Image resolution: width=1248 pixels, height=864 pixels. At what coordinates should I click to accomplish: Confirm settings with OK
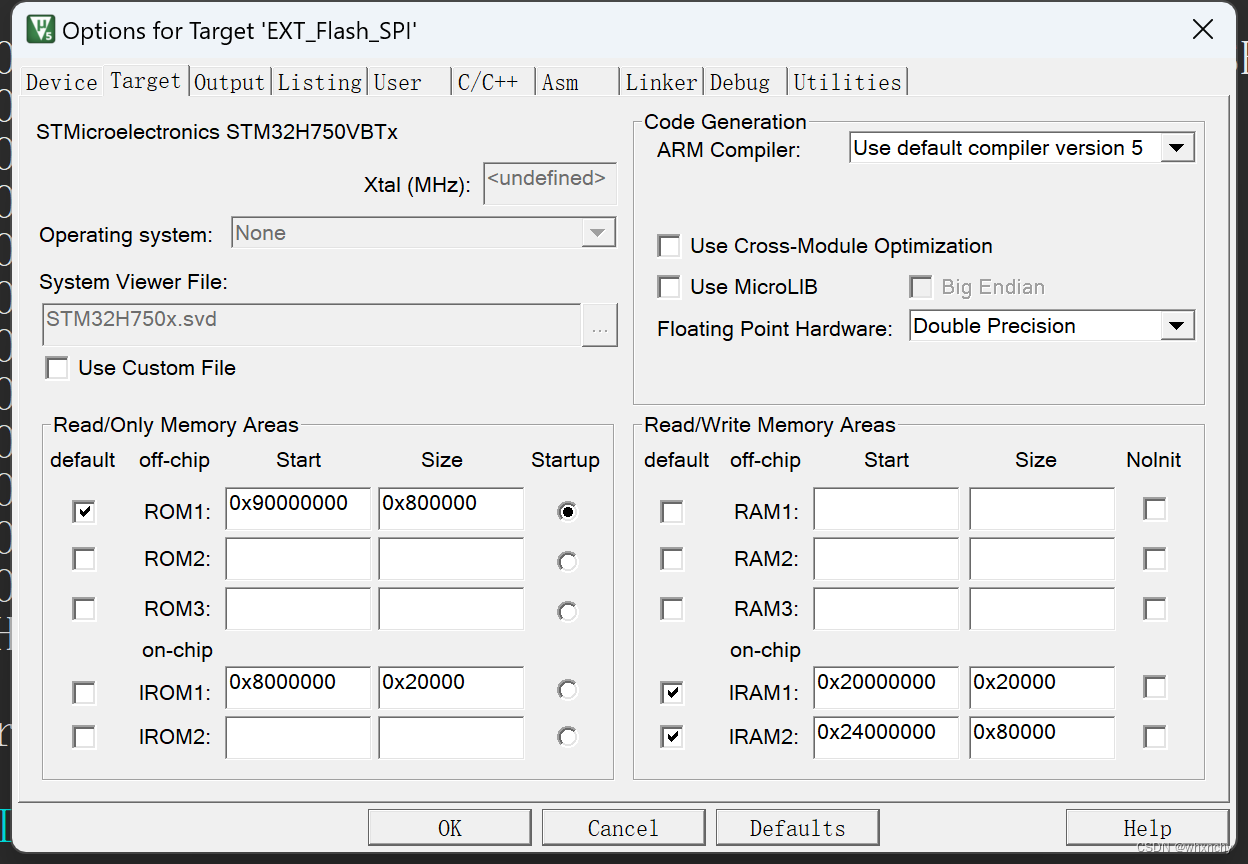(x=449, y=827)
